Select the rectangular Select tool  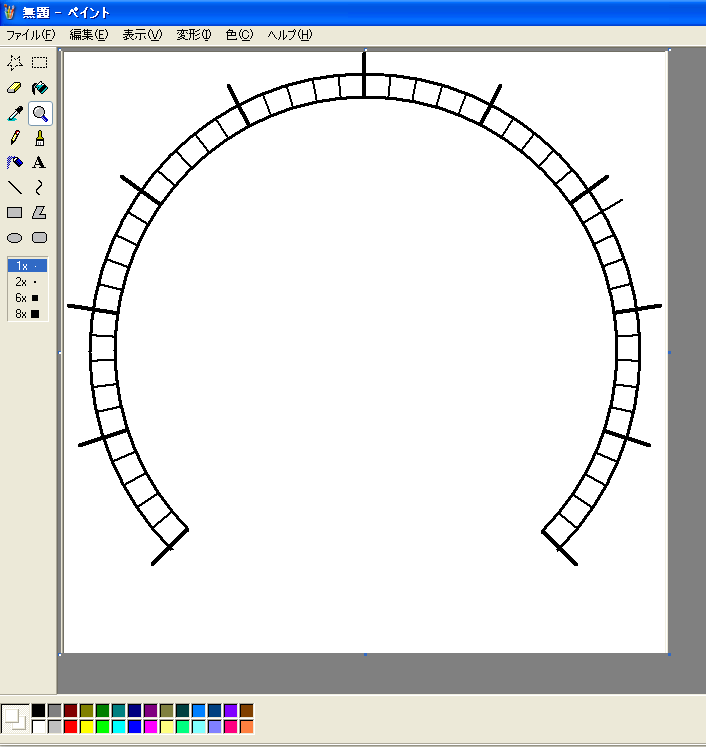[x=40, y=62]
